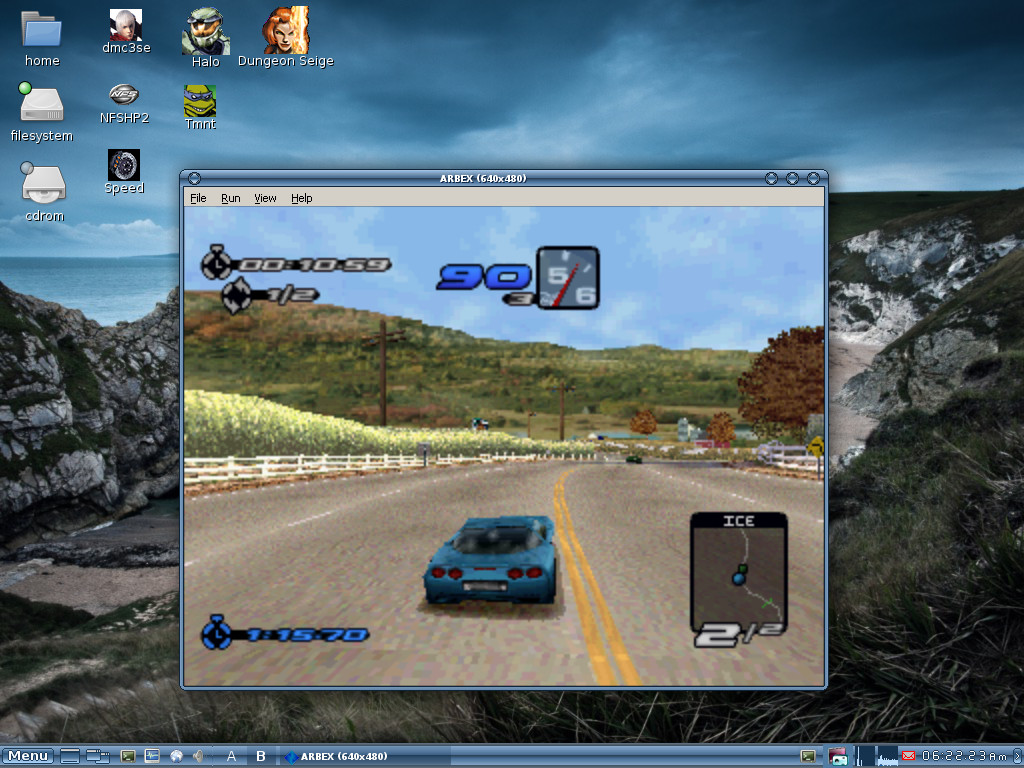Image resolution: width=1024 pixels, height=768 pixels.
Task: Open the Run menu in ARBEX
Action: tap(231, 198)
